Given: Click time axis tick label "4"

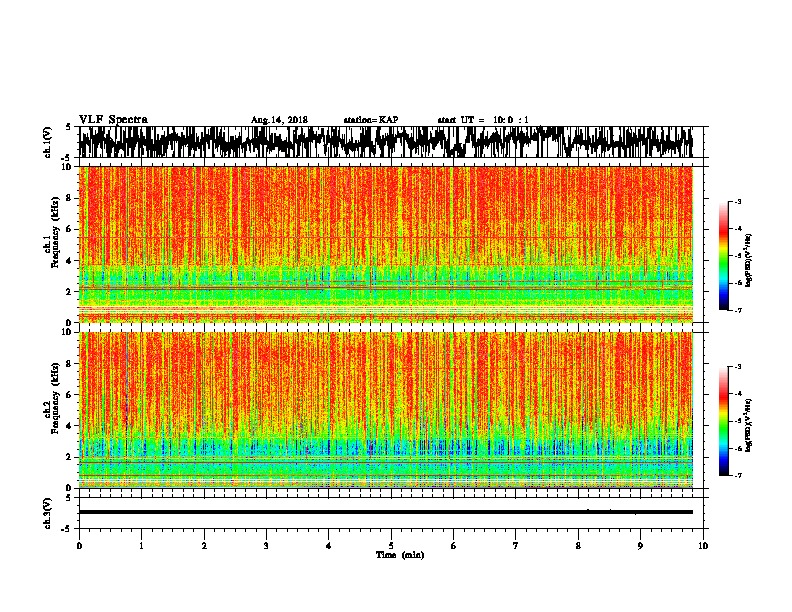Looking at the screenshot, I should (329, 546).
